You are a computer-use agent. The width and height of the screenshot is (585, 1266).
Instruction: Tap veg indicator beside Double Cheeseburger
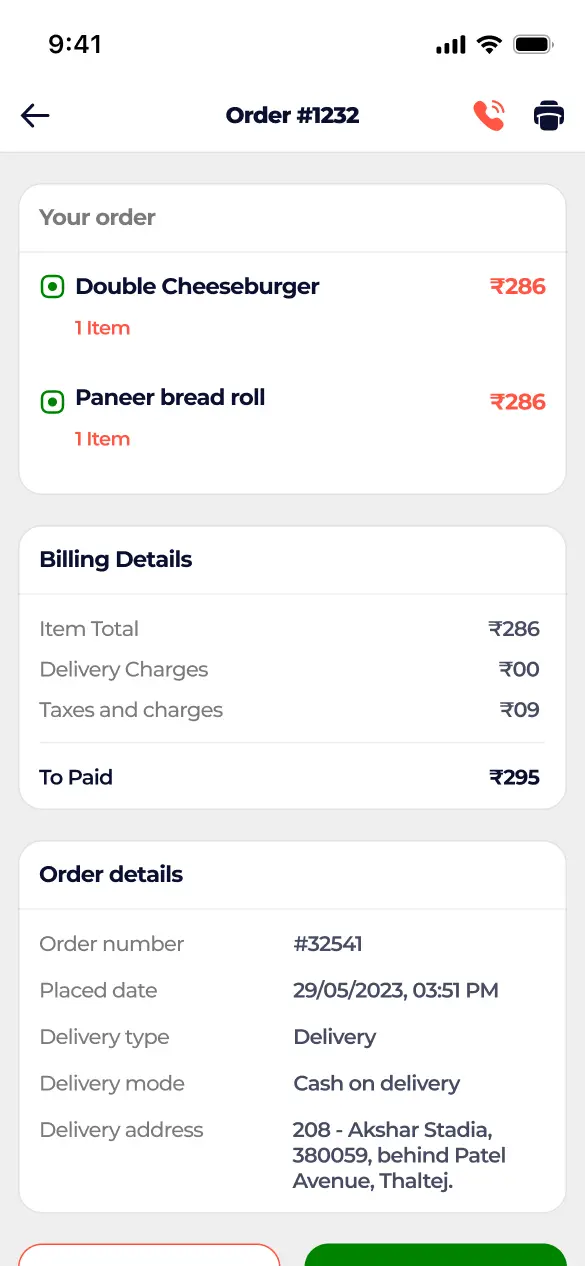[52, 287]
